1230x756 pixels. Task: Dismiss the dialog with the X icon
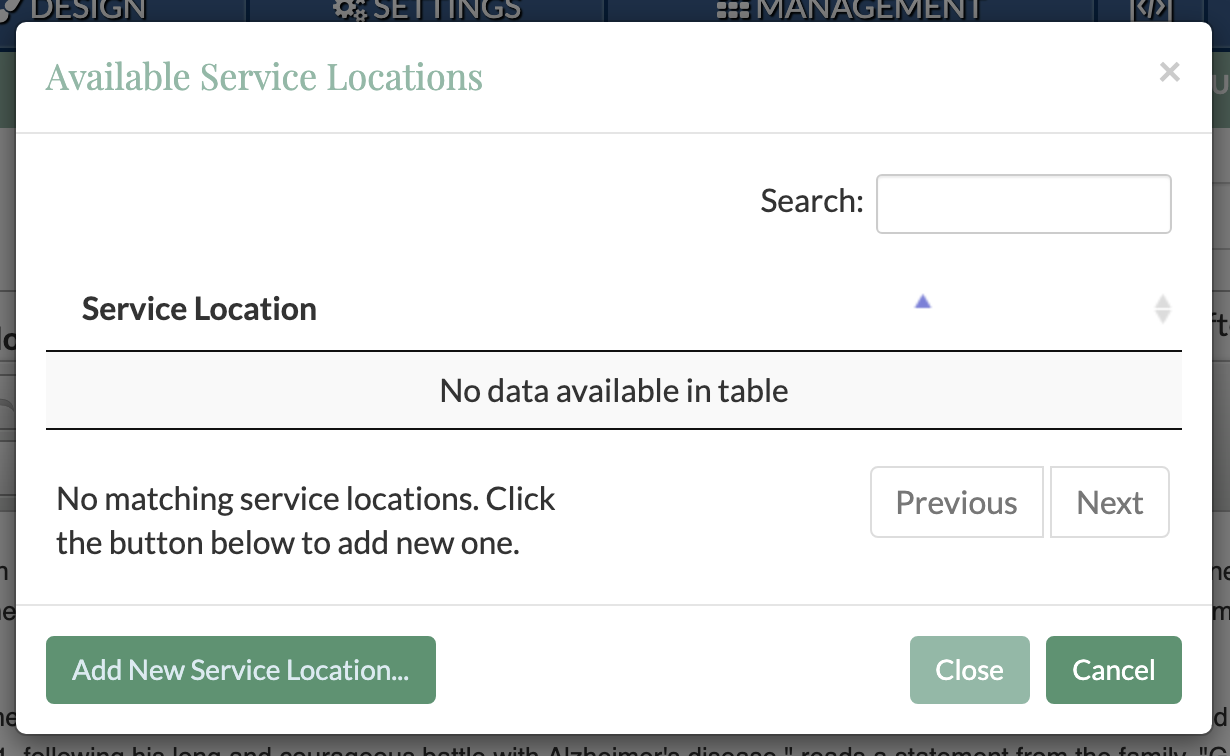pos(1169,73)
